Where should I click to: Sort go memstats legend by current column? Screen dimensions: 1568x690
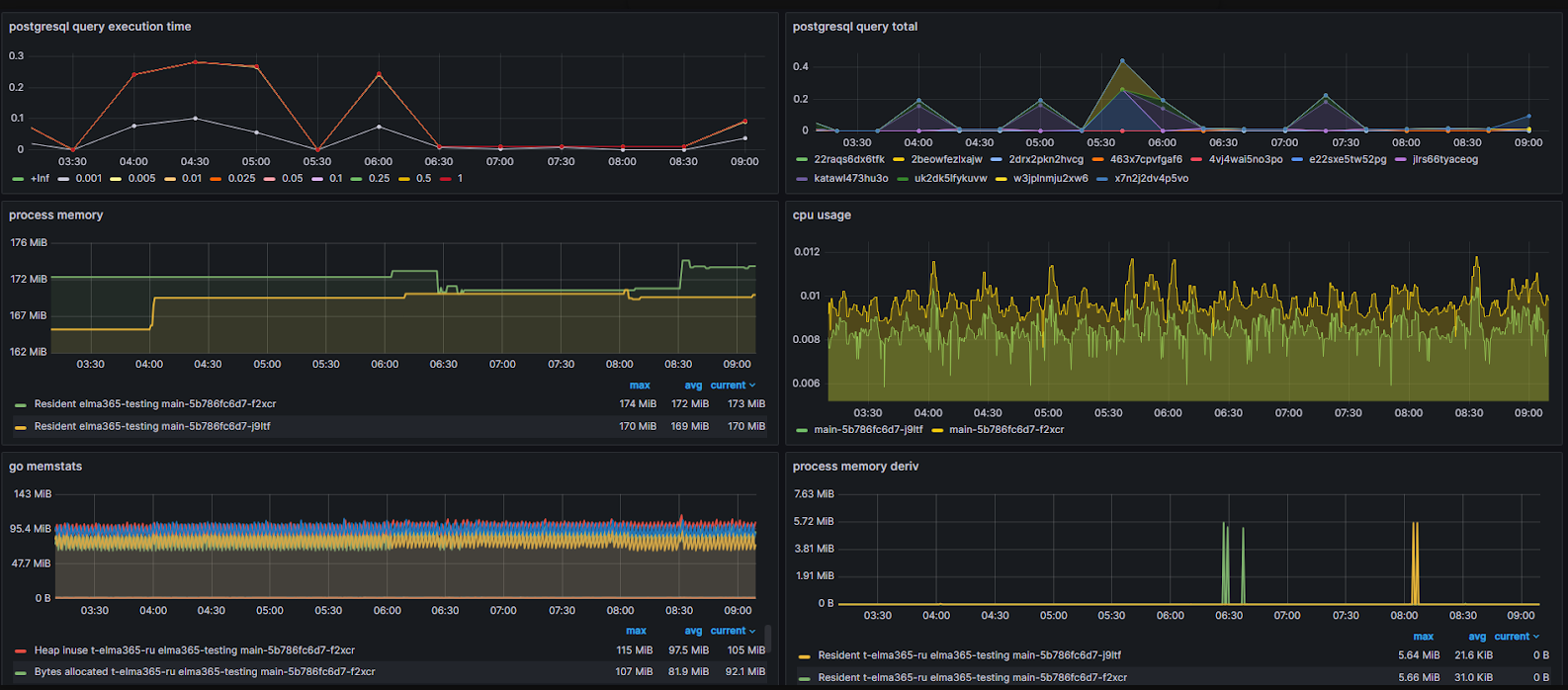733,631
